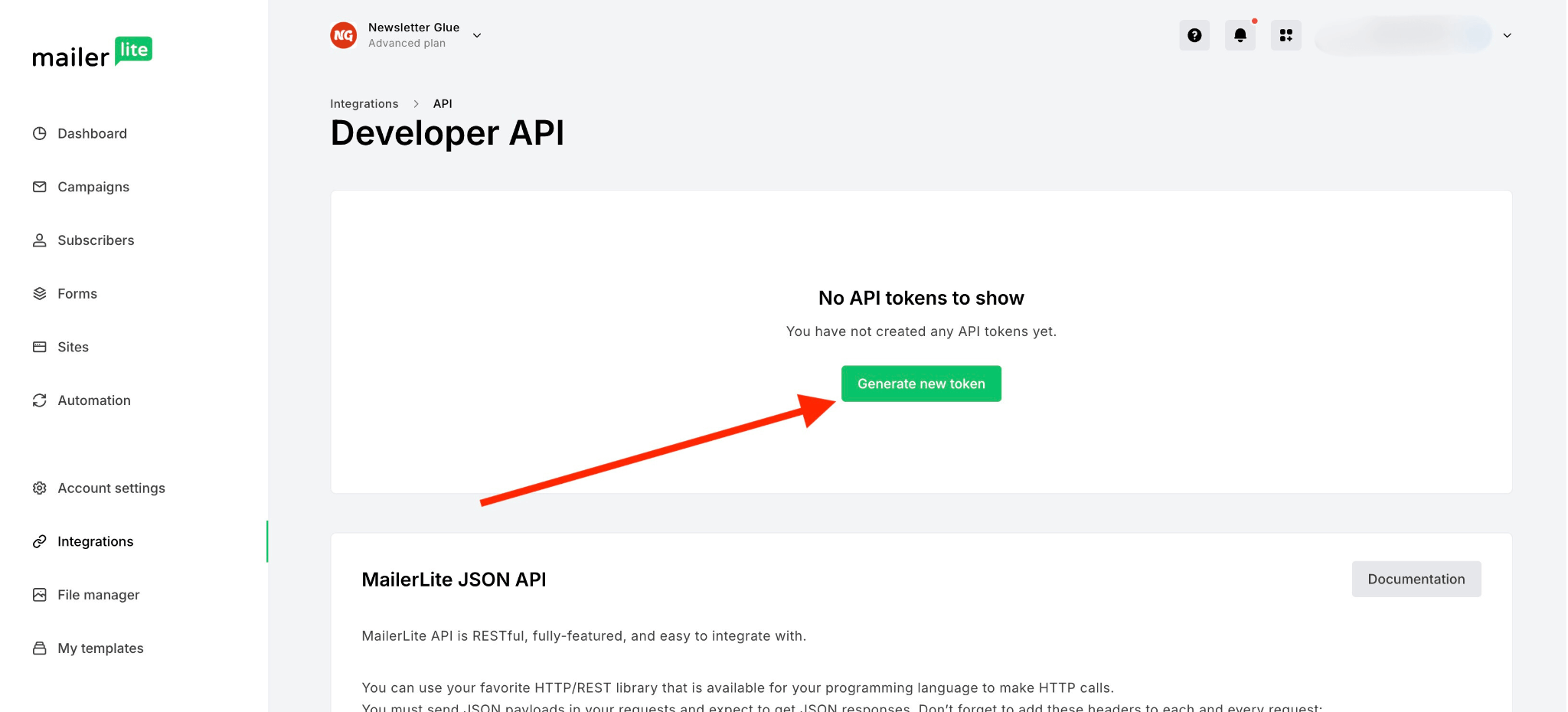1568x712 pixels.
Task: Click the Automation refresh icon
Action: pos(40,400)
